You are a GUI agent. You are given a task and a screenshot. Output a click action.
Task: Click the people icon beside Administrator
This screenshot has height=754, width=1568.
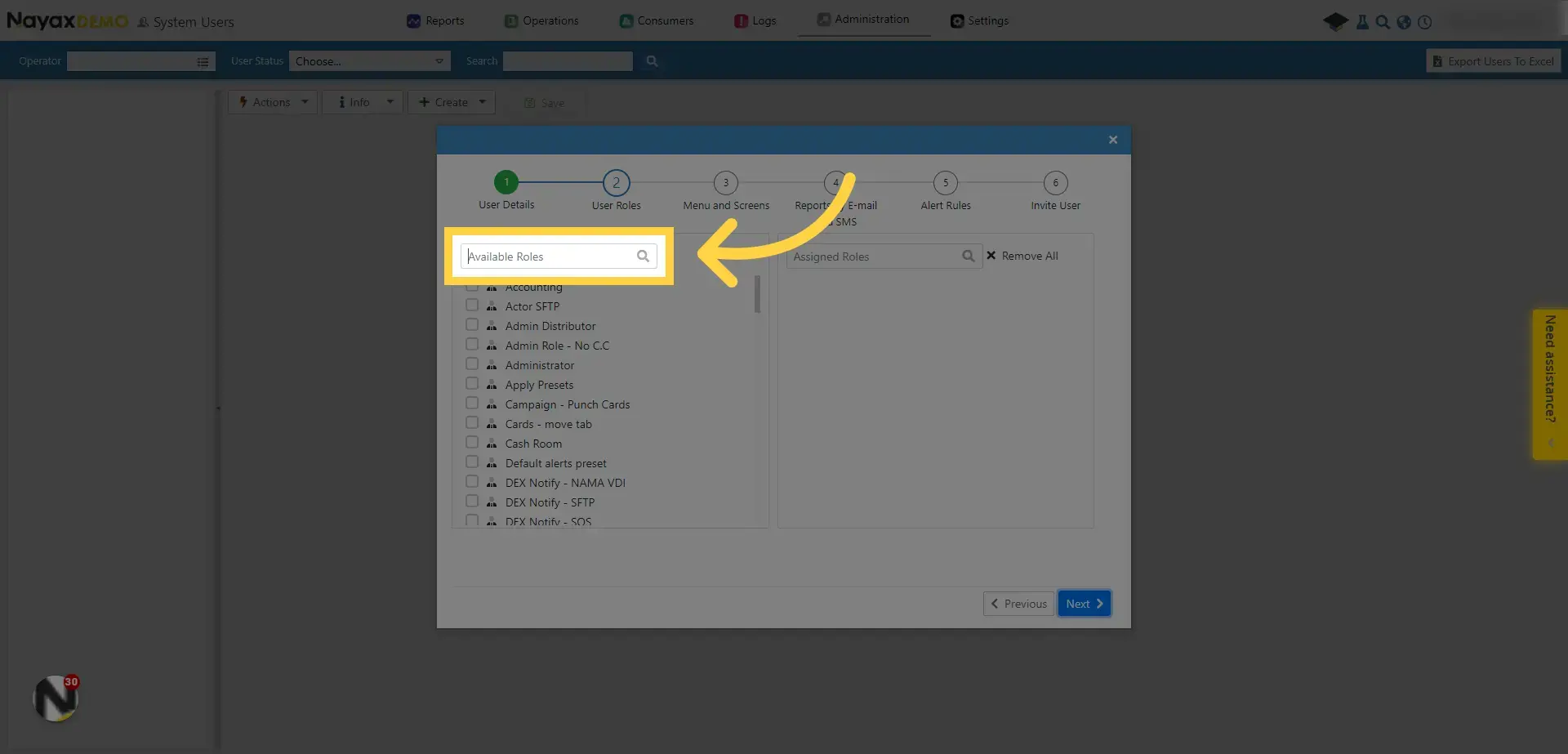492,365
